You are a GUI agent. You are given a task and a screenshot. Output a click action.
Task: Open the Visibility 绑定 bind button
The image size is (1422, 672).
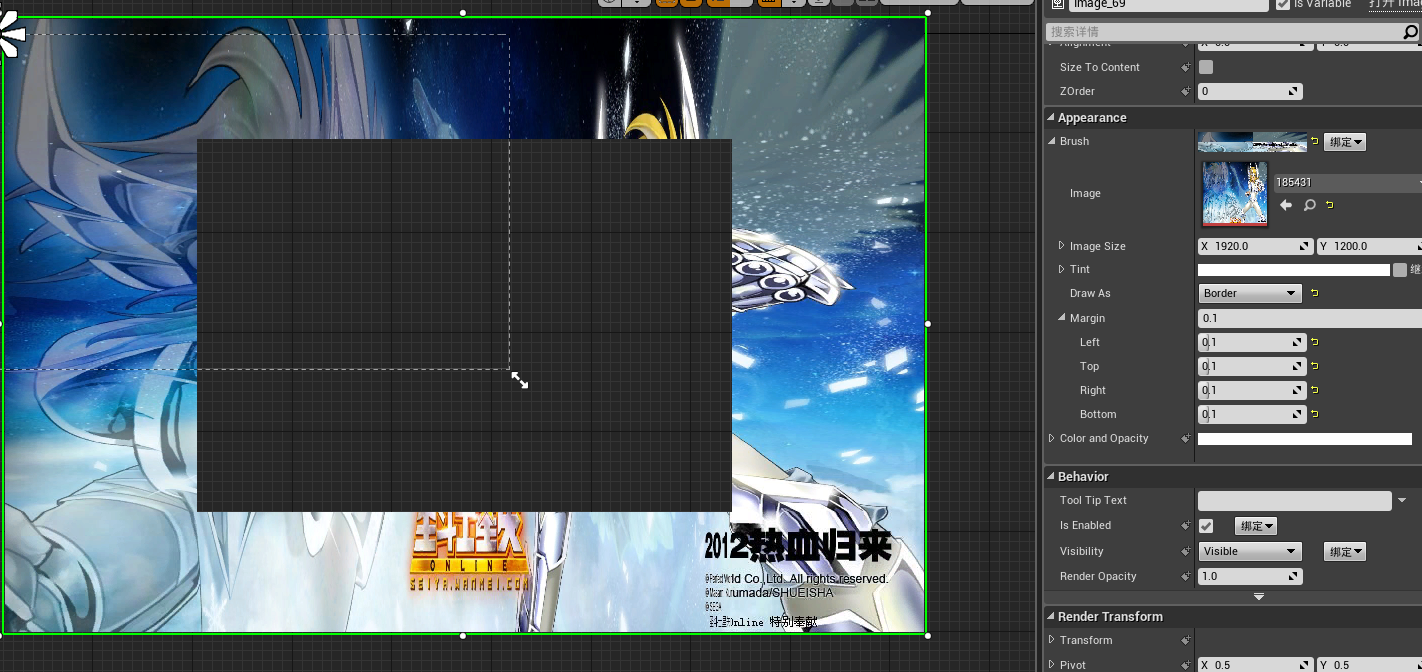1345,551
